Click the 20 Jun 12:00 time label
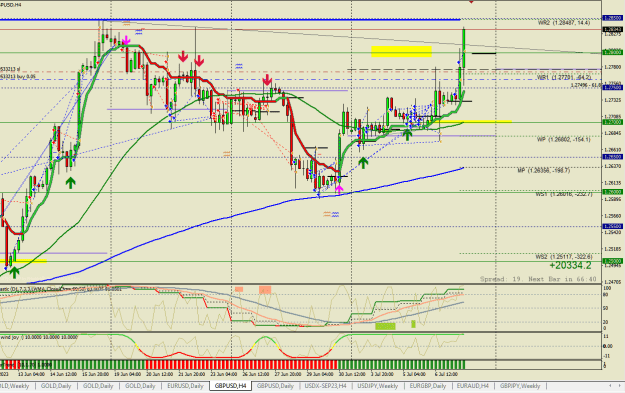 pyautogui.click(x=159, y=374)
